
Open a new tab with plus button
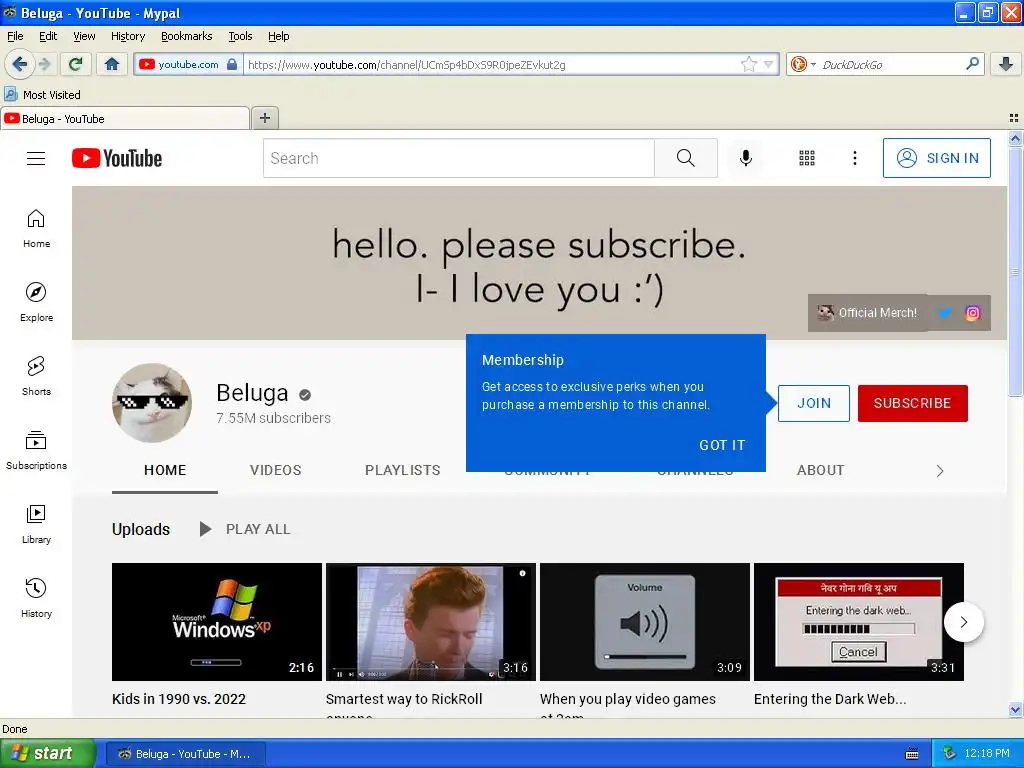tap(264, 118)
